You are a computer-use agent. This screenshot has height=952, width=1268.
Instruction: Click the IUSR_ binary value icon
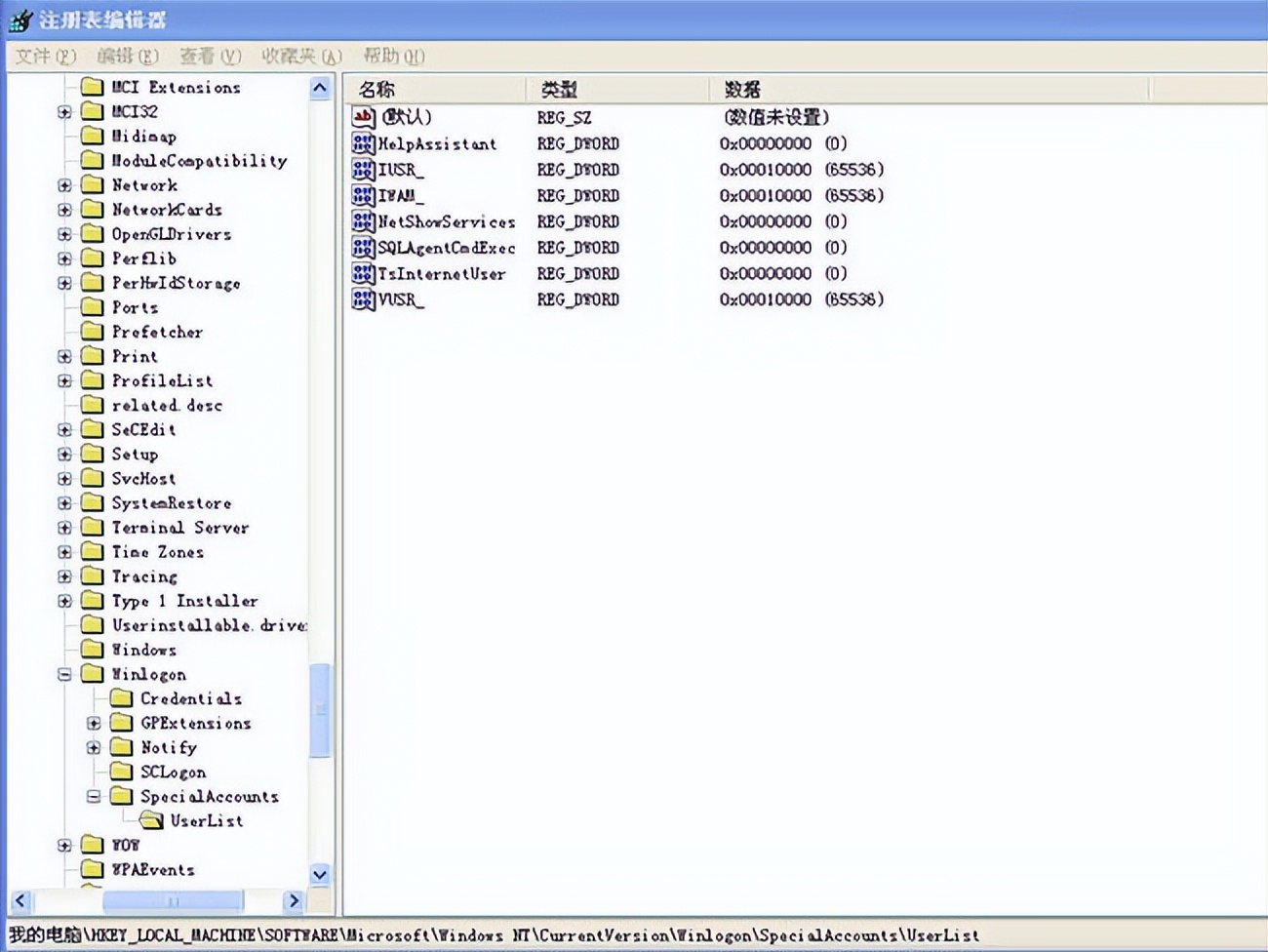point(362,170)
